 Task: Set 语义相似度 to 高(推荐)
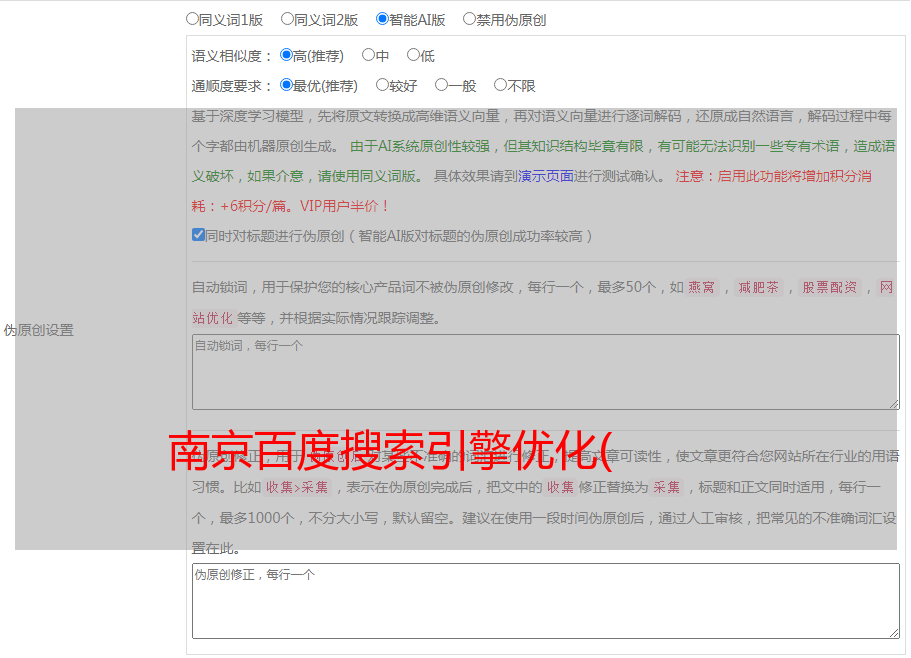tap(286, 55)
